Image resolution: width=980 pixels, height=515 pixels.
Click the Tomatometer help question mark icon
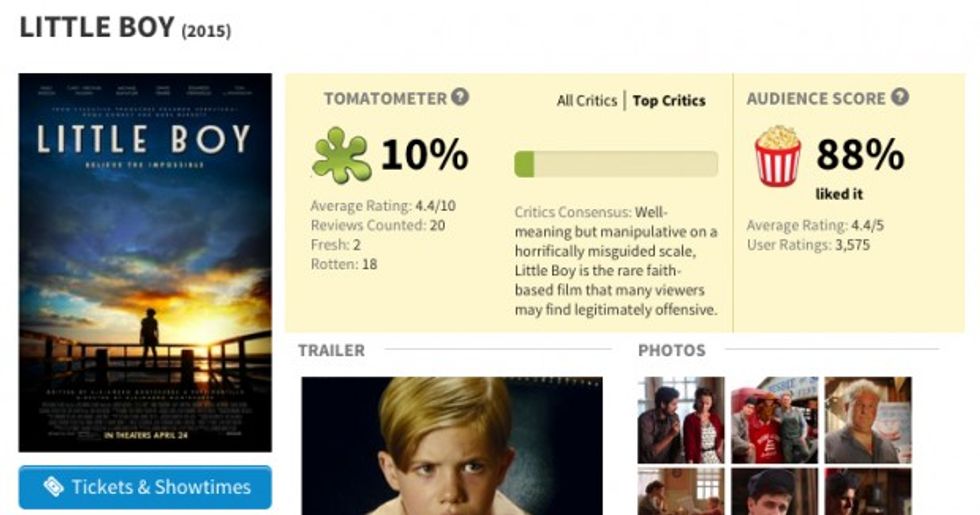coord(460,97)
